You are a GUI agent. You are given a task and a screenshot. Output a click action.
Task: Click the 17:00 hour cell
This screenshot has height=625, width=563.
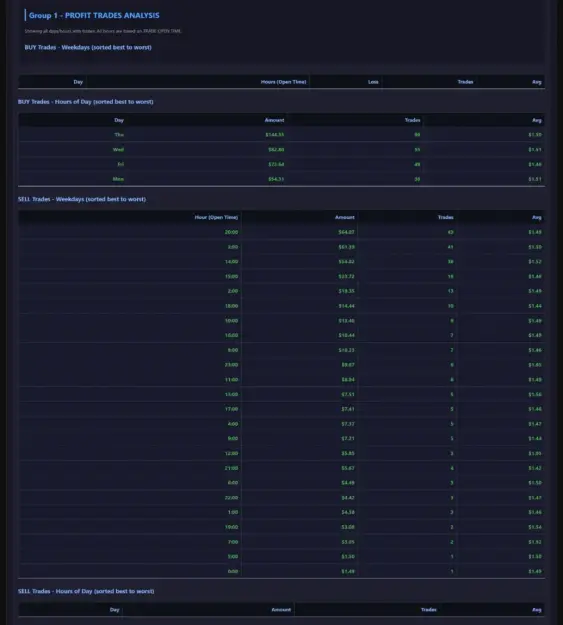[231, 409]
